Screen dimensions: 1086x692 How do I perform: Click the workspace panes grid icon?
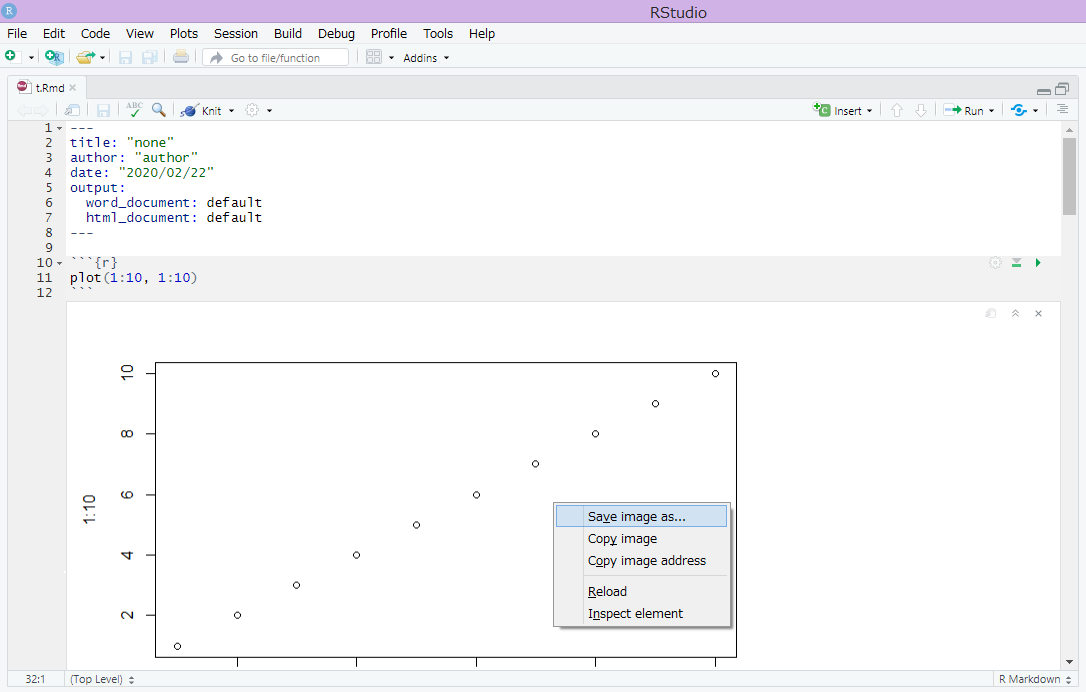click(x=374, y=57)
